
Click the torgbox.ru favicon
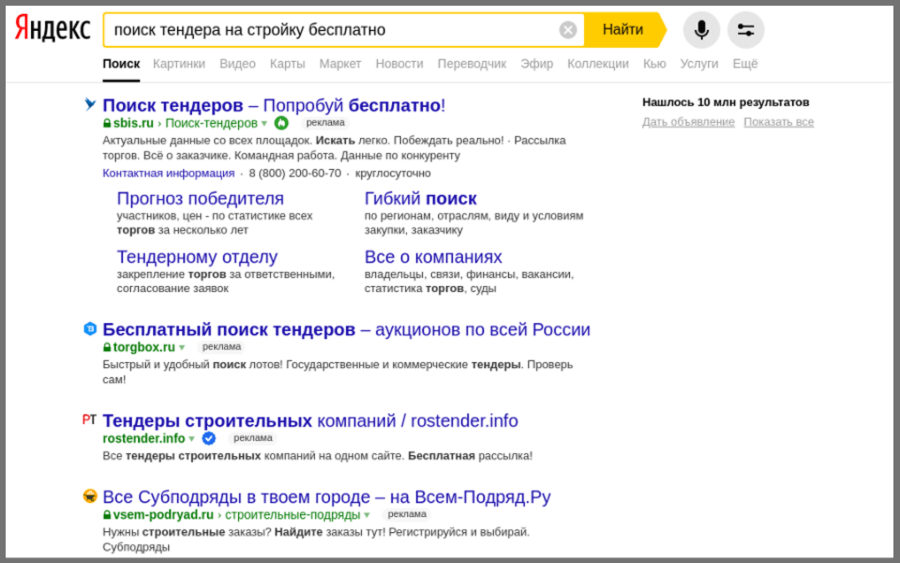(90, 328)
